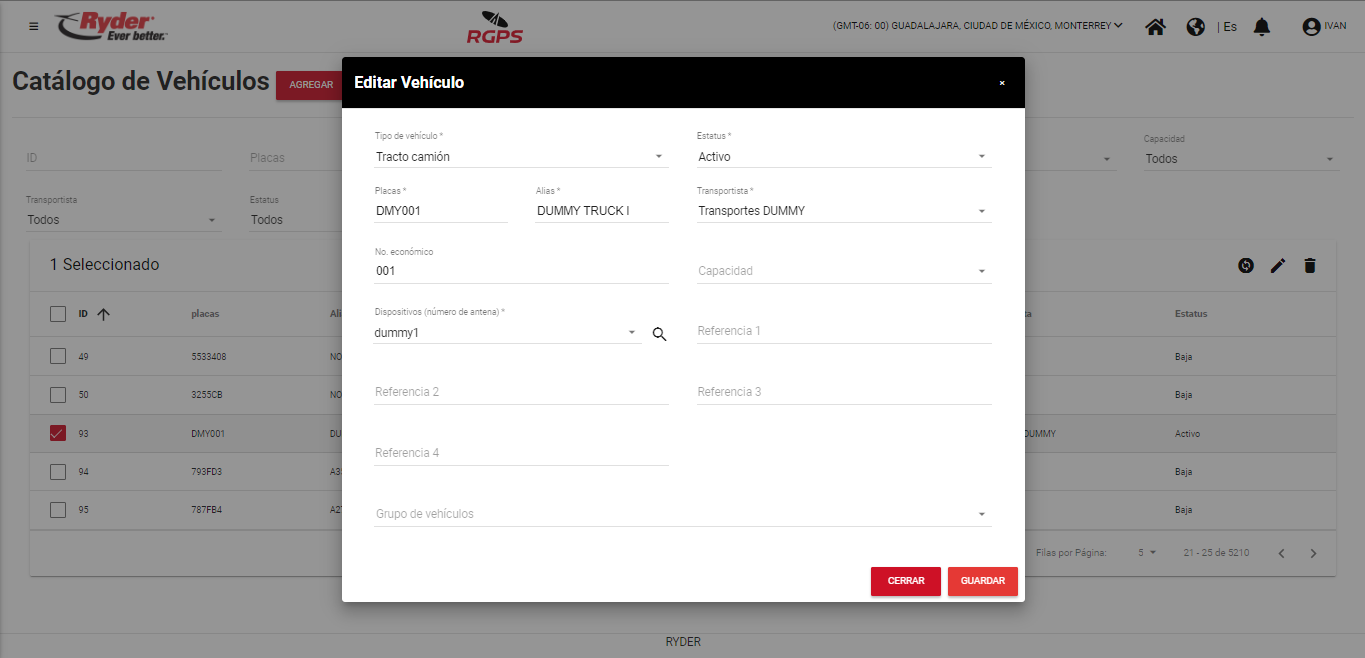Click the search magnifier beside Dispositivos field

point(659,334)
